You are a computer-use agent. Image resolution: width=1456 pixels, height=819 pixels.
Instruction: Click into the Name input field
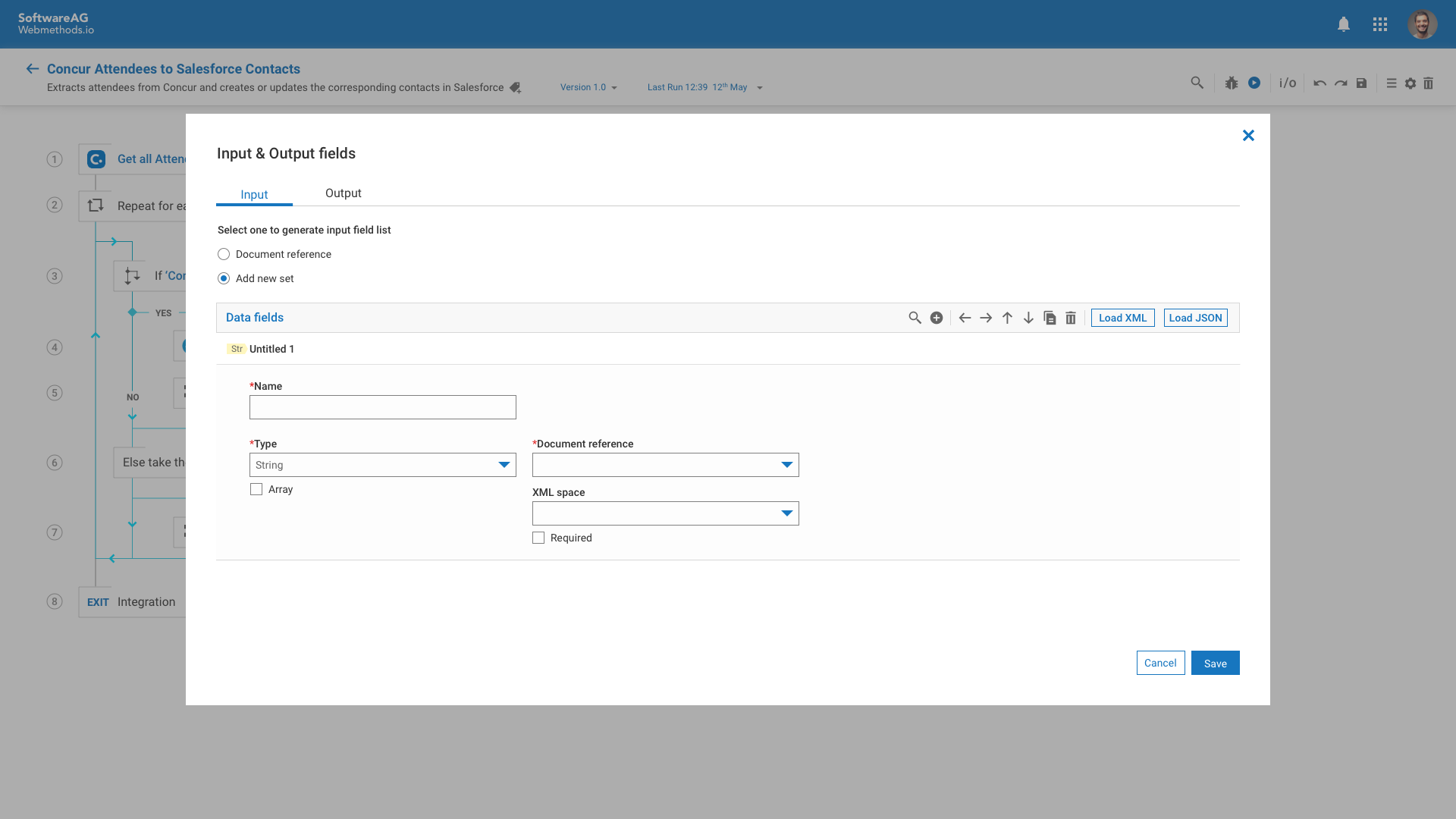point(383,407)
